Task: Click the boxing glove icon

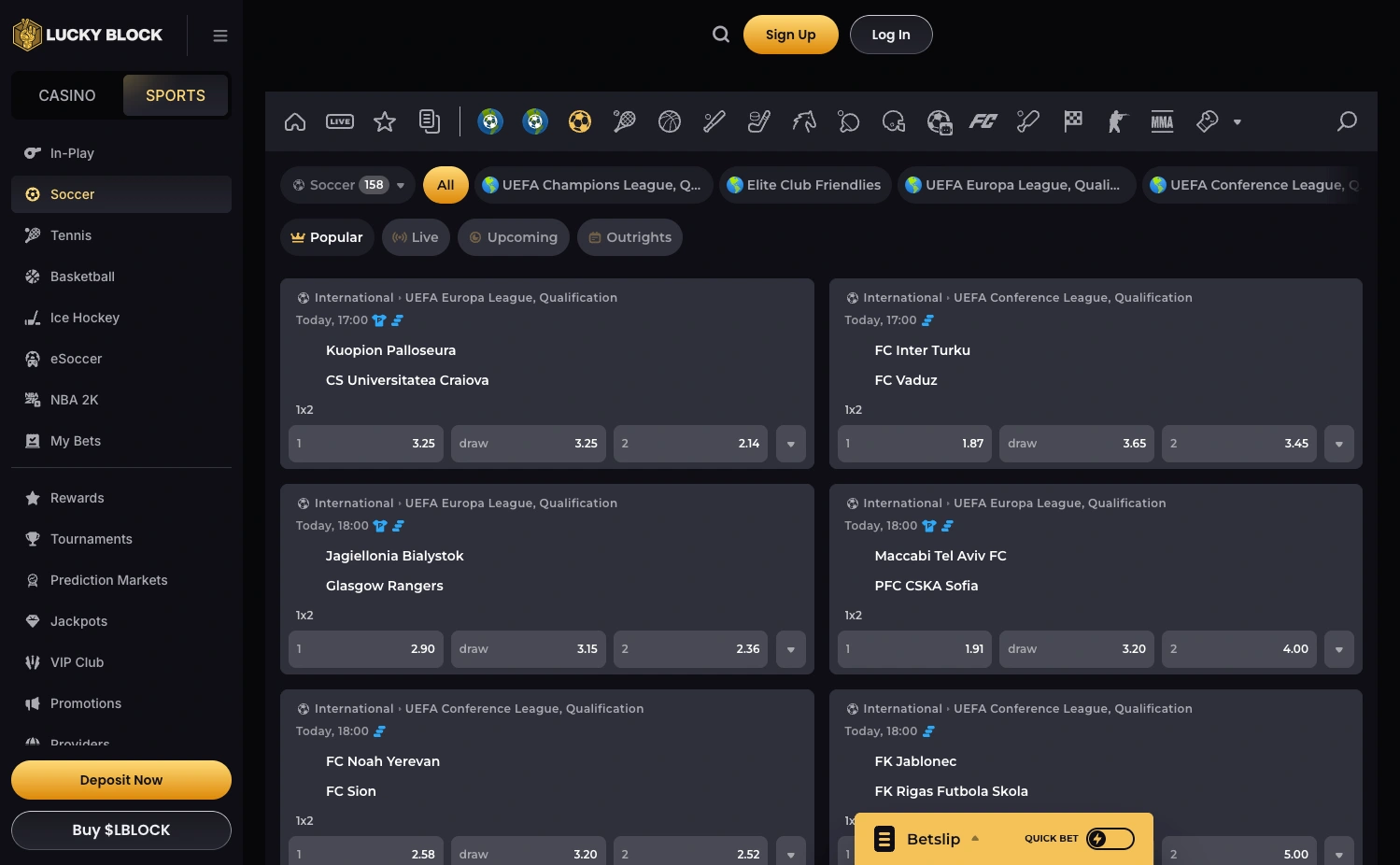Action: pyautogui.click(x=1208, y=121)
